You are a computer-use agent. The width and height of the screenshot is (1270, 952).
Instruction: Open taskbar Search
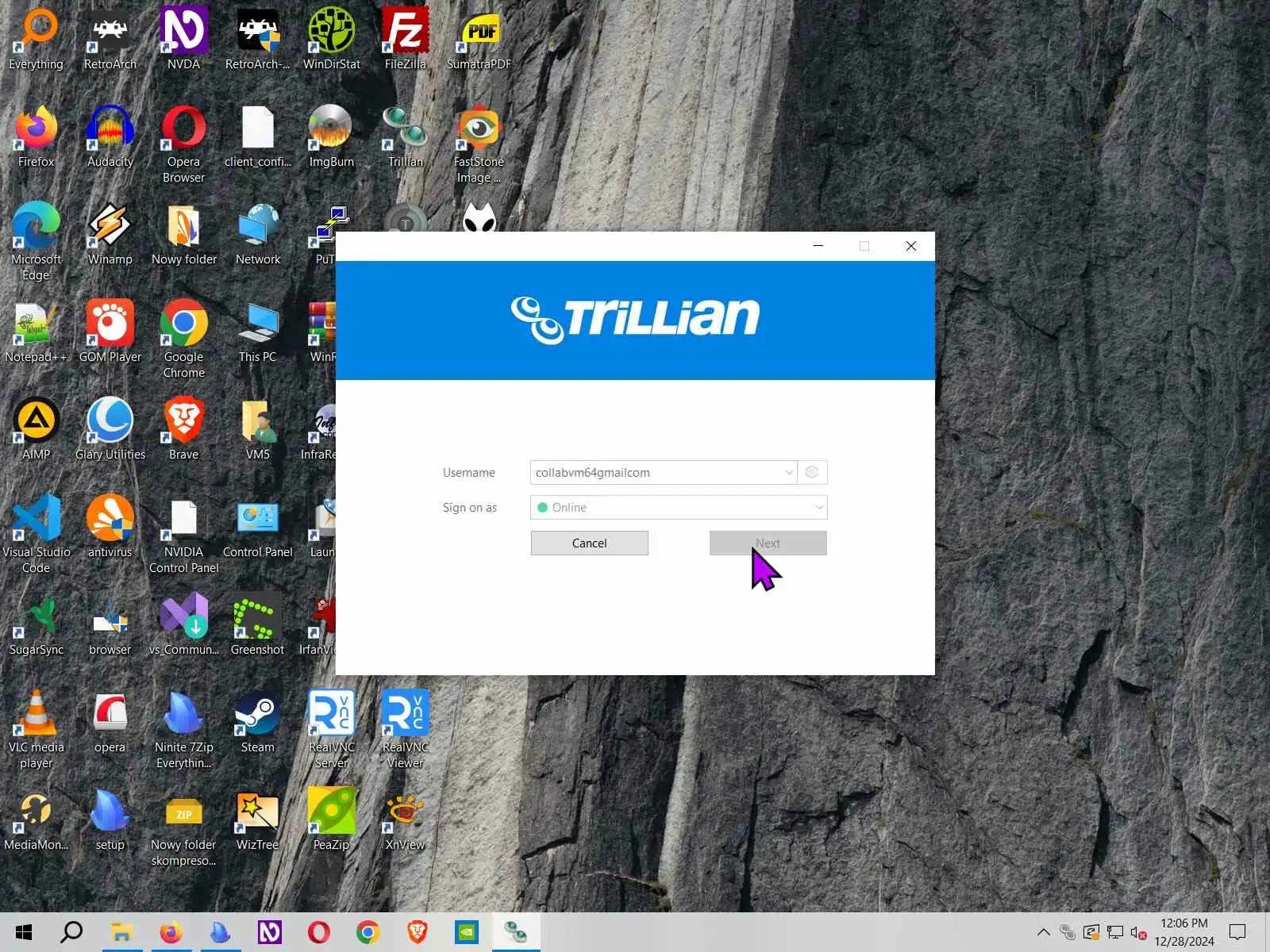71,932
